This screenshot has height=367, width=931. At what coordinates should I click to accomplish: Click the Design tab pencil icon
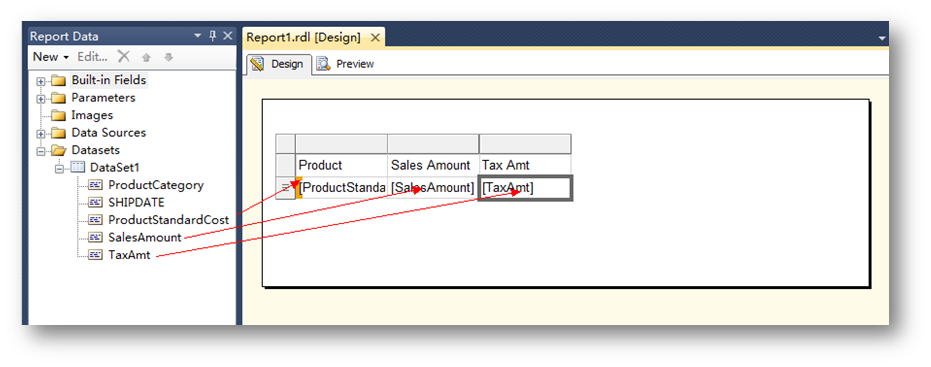pyautogui.click(x=258, y=64)
